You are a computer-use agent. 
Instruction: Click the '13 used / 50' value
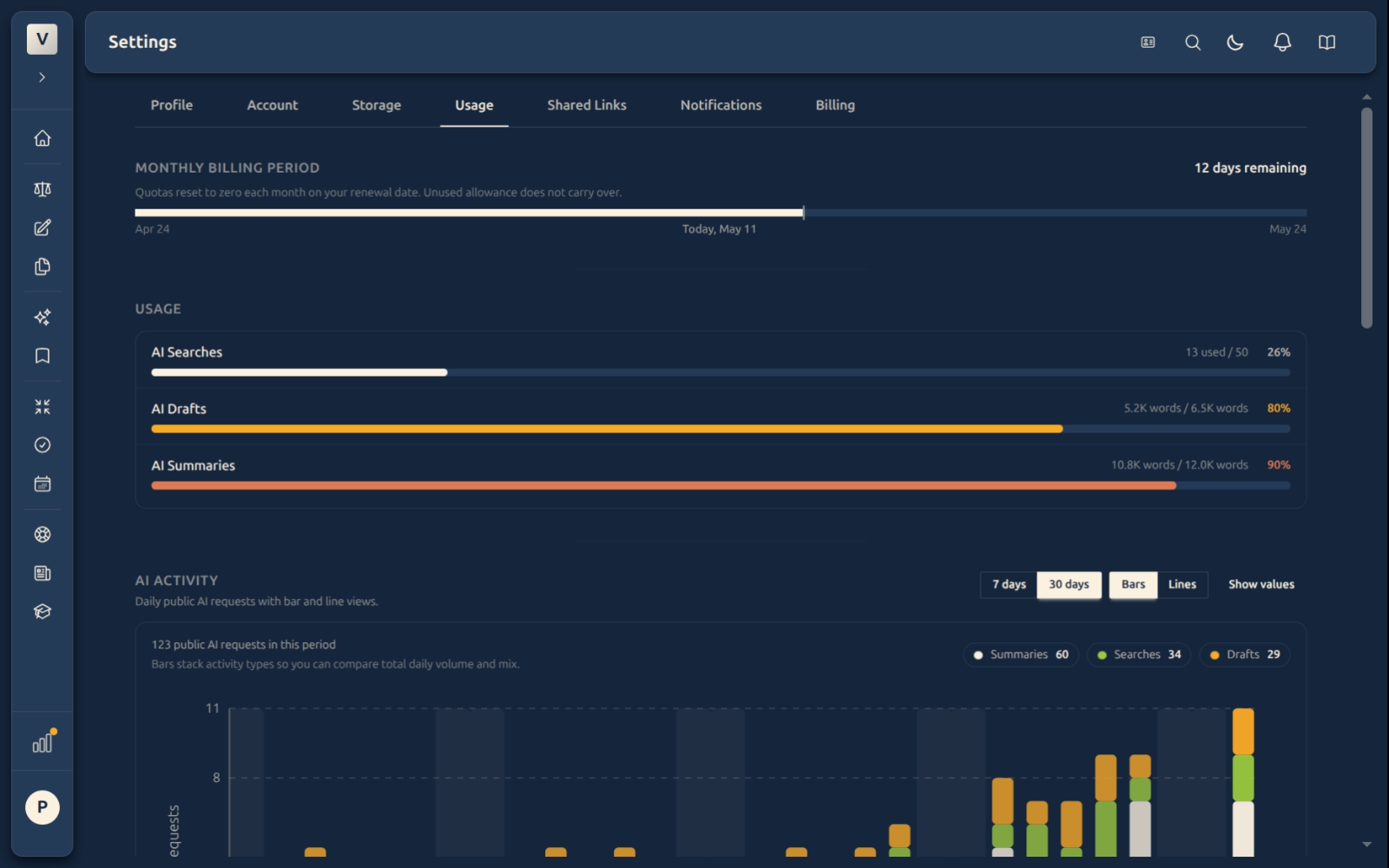click(1216, 352)
